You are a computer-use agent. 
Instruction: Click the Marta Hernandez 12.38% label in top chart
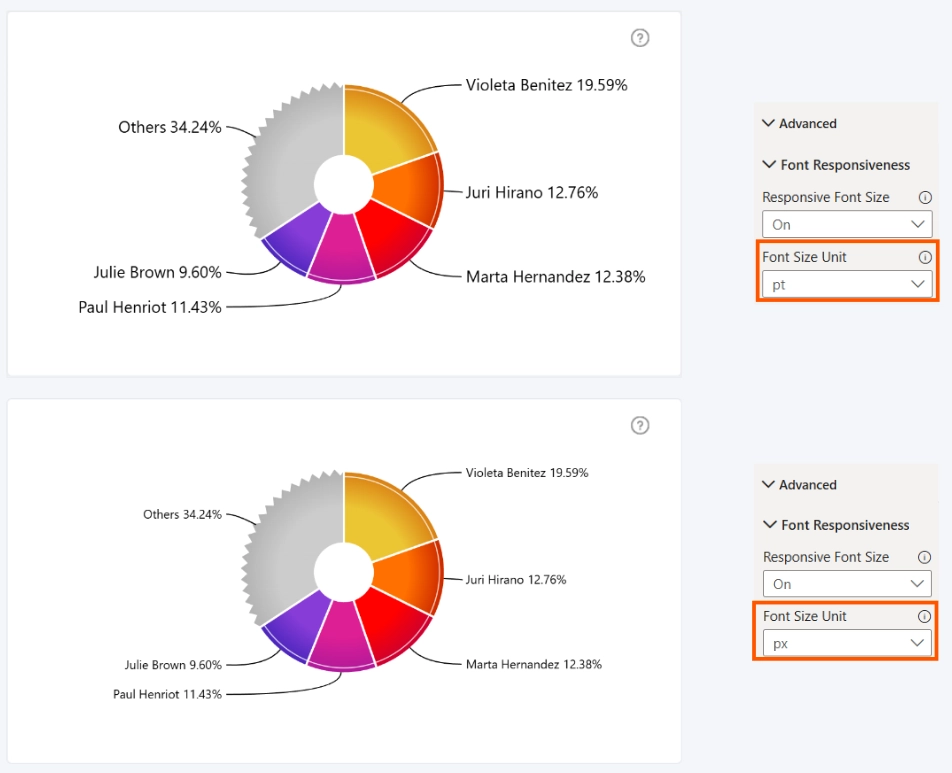coord(556,277)
